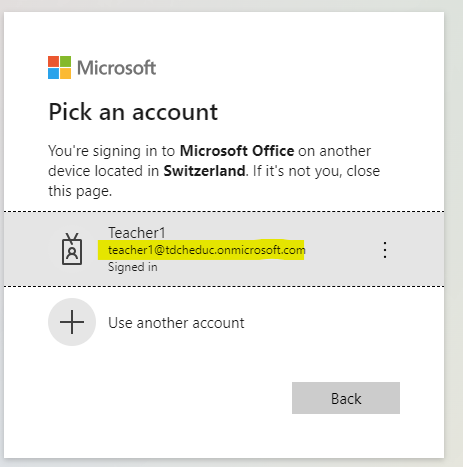Screen dimensions: 463x467
Task: Click the green square of Microsoft logo
Action: [x=65, y=61]
